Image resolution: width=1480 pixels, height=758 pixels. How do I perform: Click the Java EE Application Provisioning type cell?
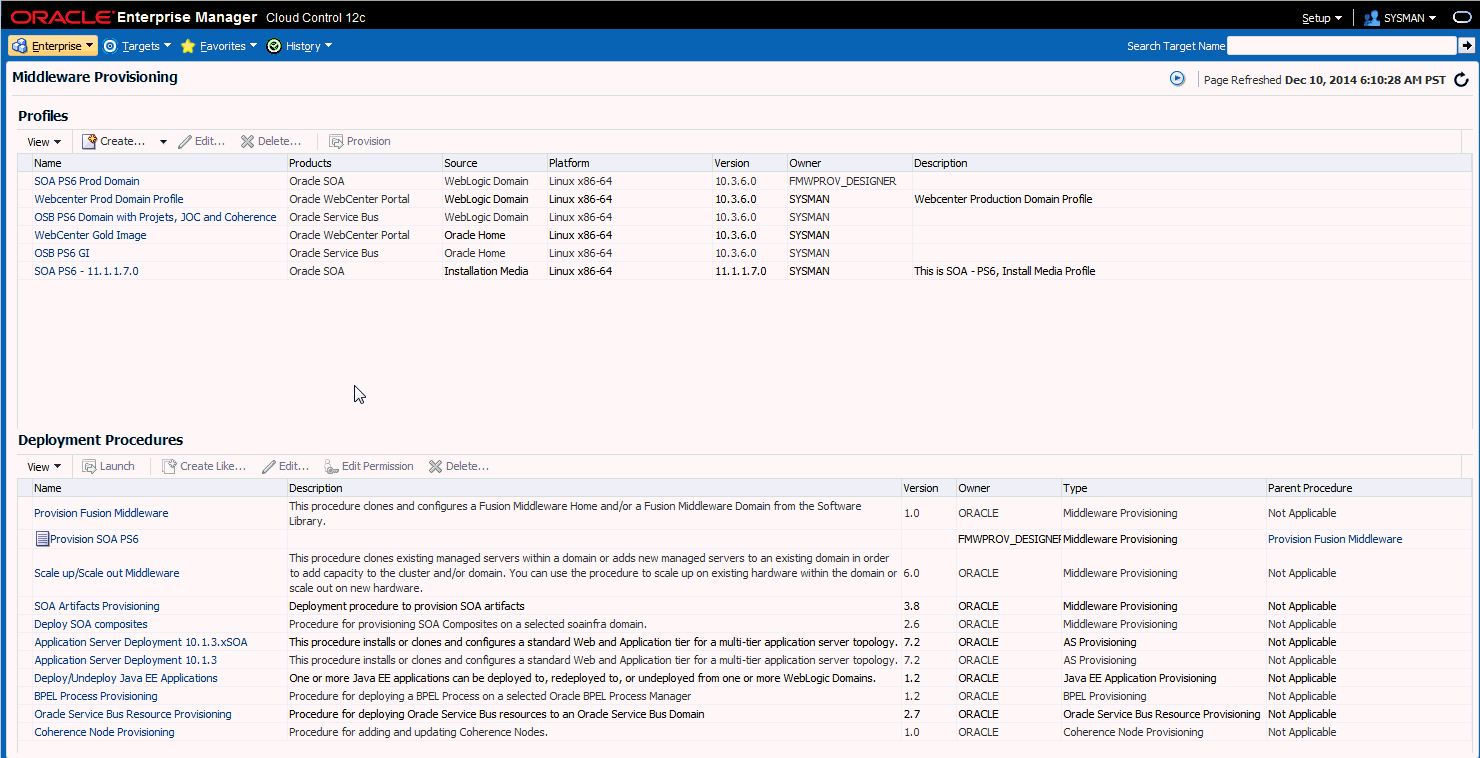1140,678
